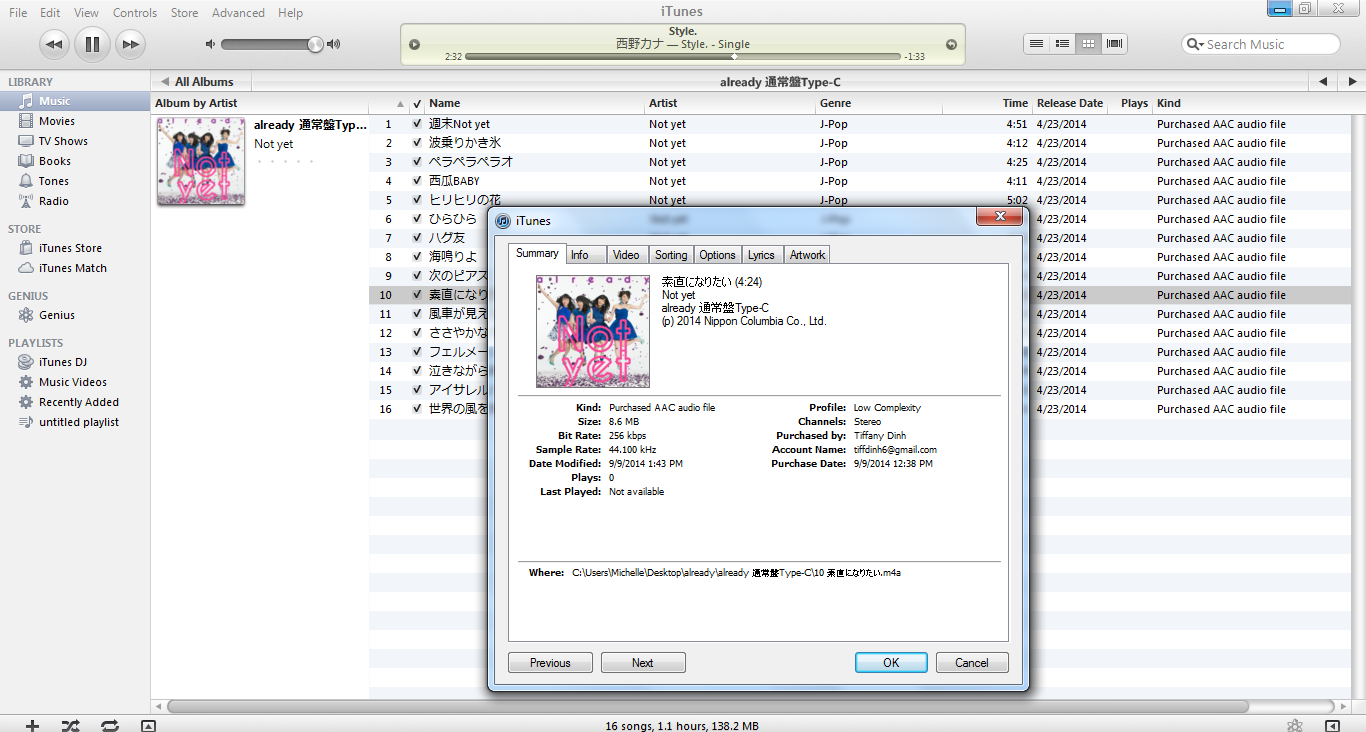Skip forward to next track
Image resolution: width=1366 pixels, height=732 pixels.
tap(130, 44)
